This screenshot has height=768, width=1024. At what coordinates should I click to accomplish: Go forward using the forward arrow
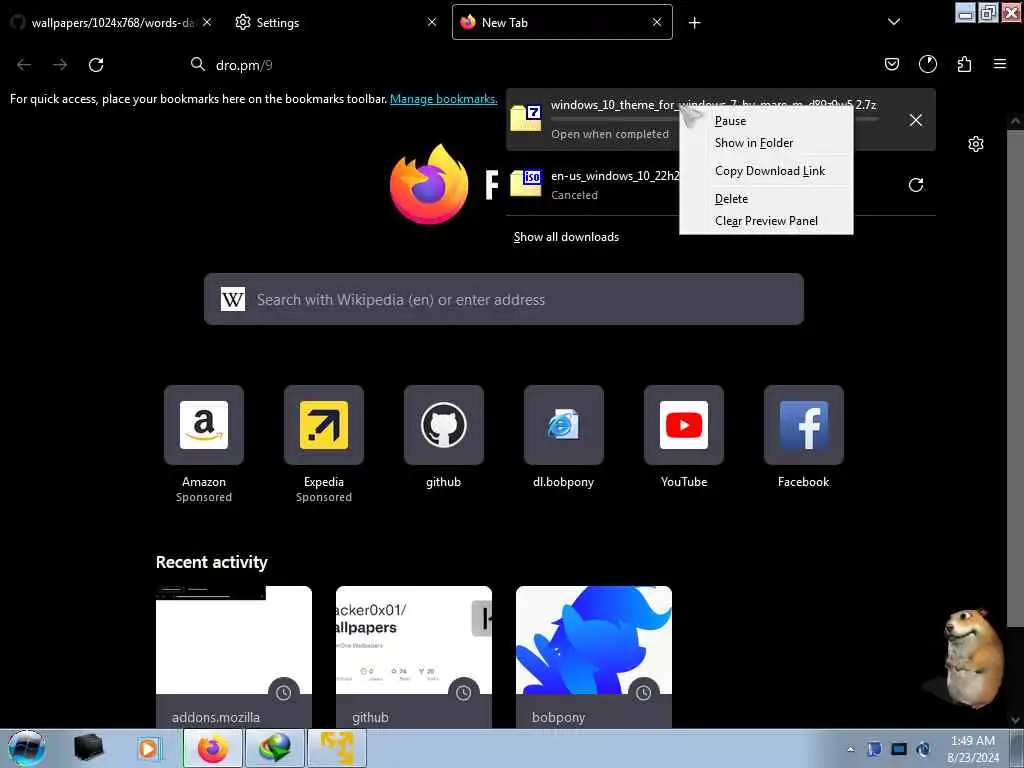click(x=60, y=65)
